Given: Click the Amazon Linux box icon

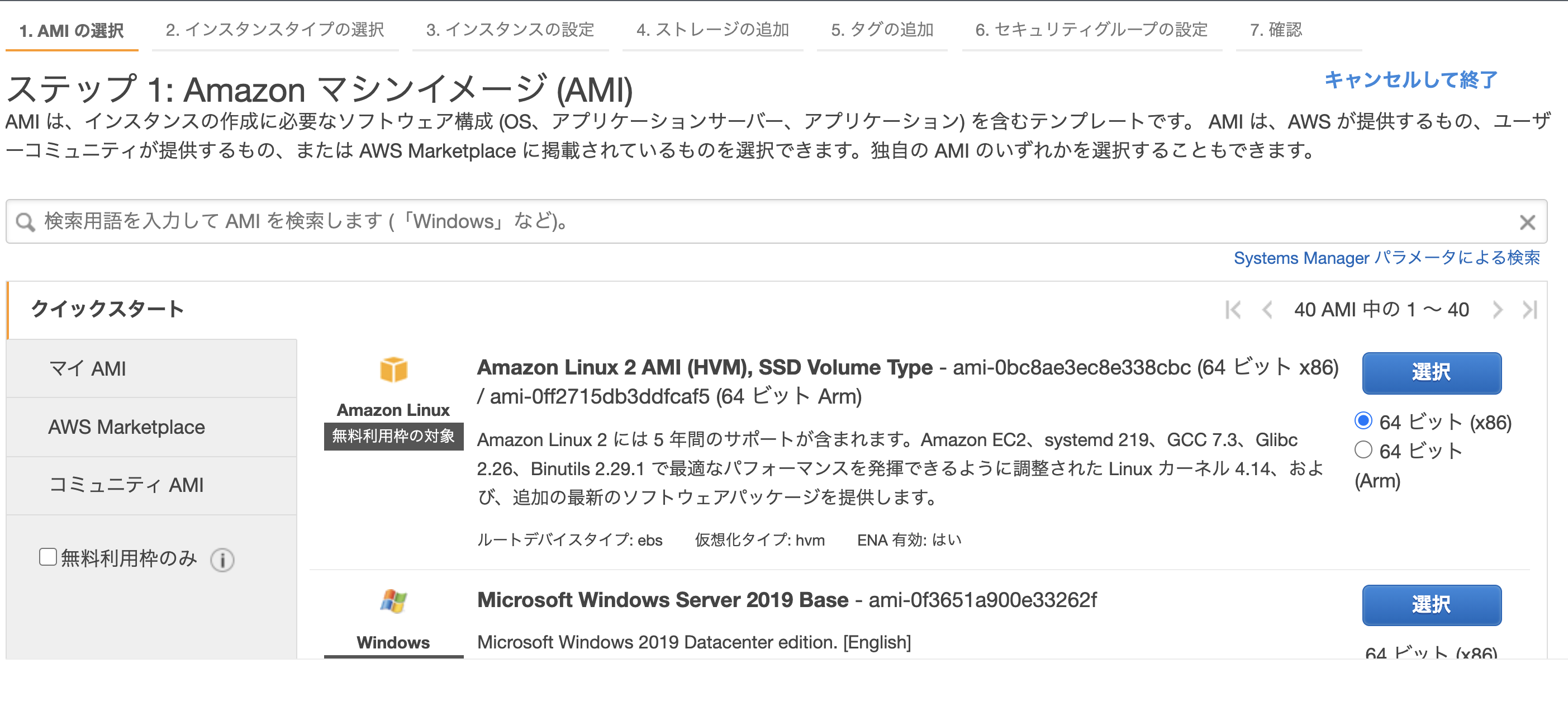Looking at the screenshot, I should [x=393, y=369].
